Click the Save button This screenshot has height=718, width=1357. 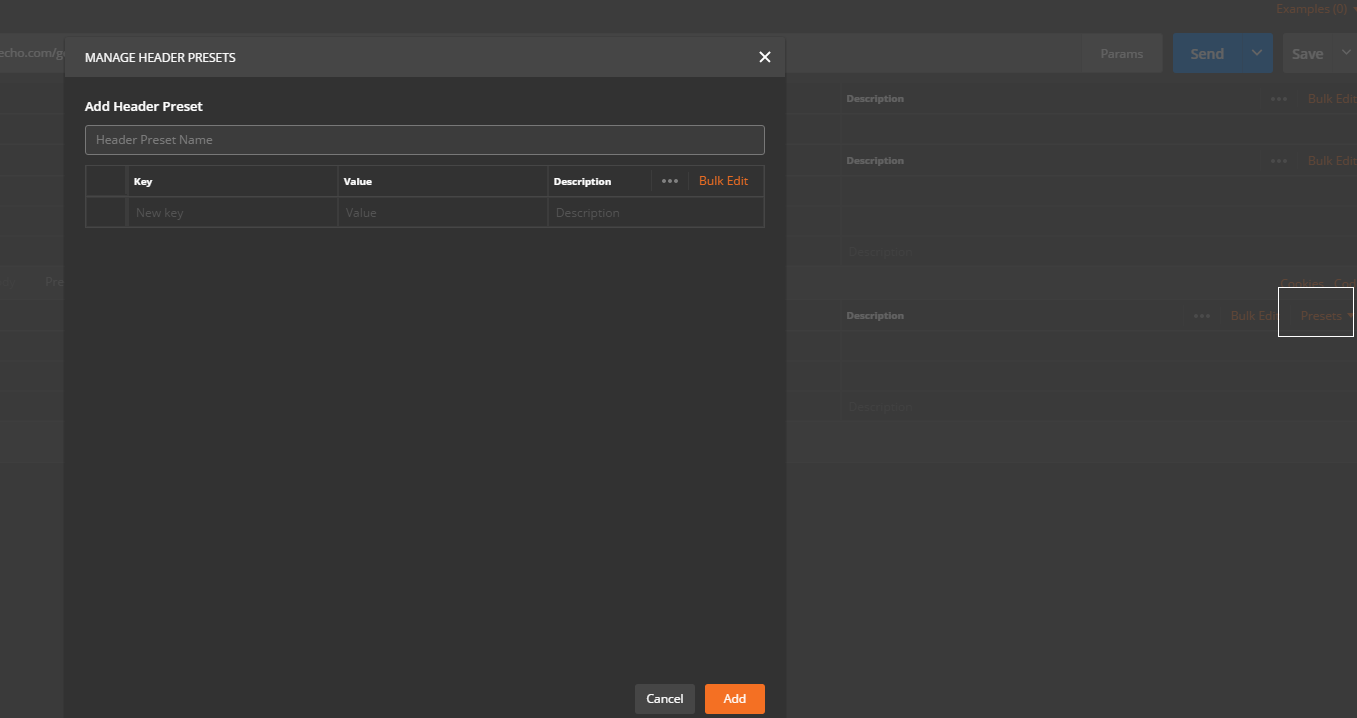(1307, 54)
